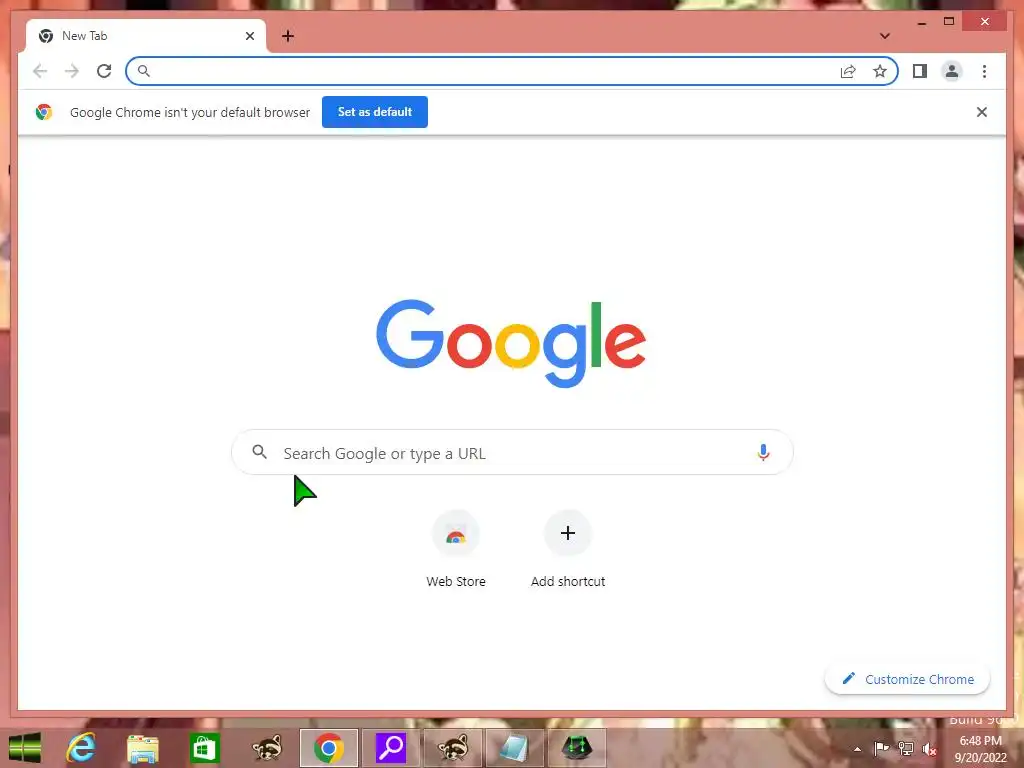The height and width of the screenshot is (768, 1024).
Task: Click the Action Center flag icon
Action: tap(881, 749)
